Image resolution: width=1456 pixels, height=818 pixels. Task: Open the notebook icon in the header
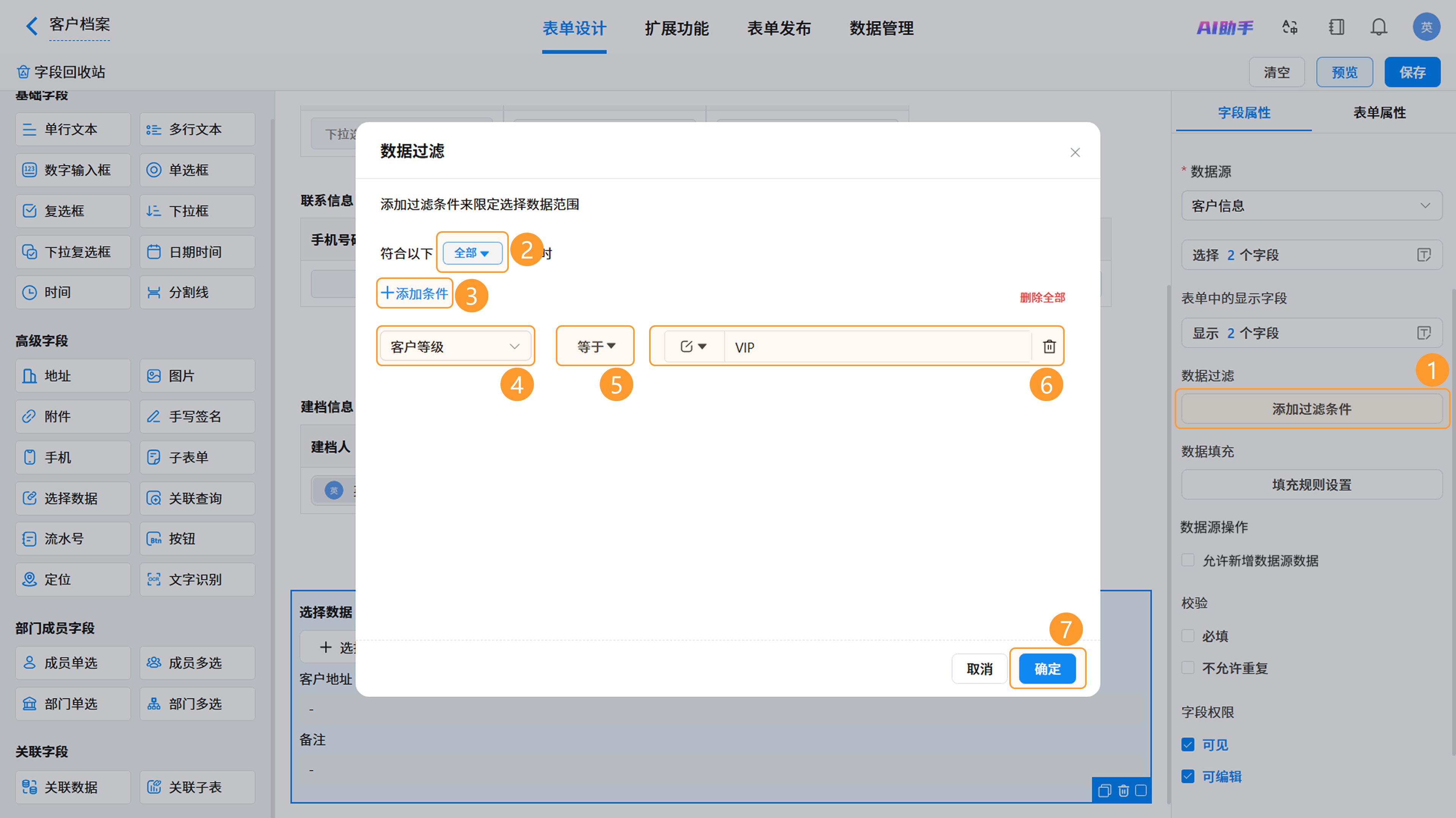(1336, 27)
